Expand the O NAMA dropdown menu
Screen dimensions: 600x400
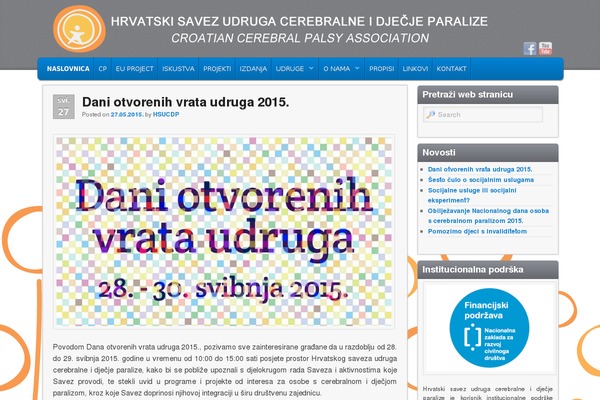click(341, 69)
